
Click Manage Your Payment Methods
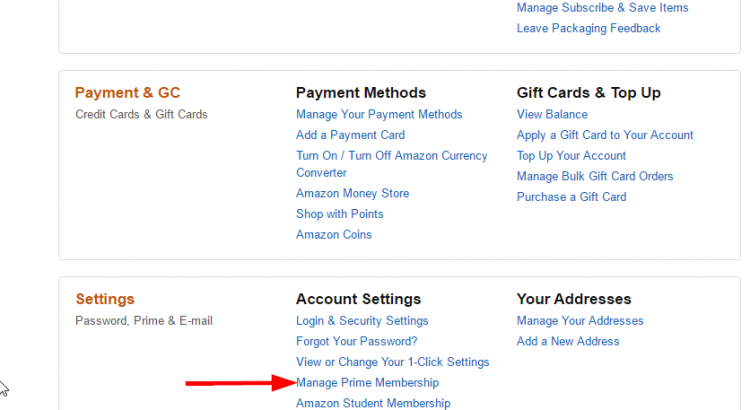379,115
